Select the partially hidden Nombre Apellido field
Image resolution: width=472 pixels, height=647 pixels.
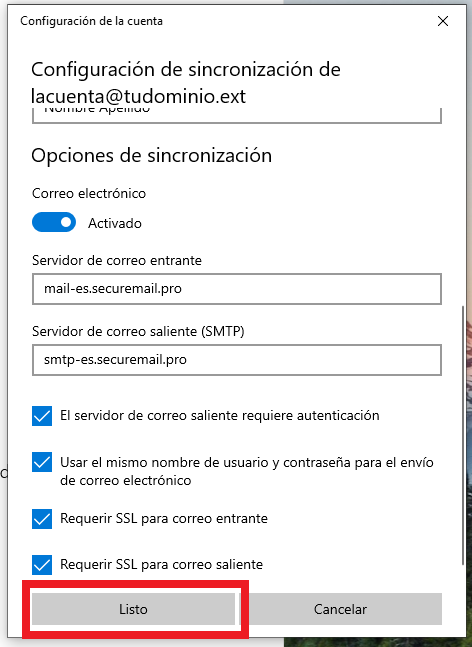pos(237,116)
